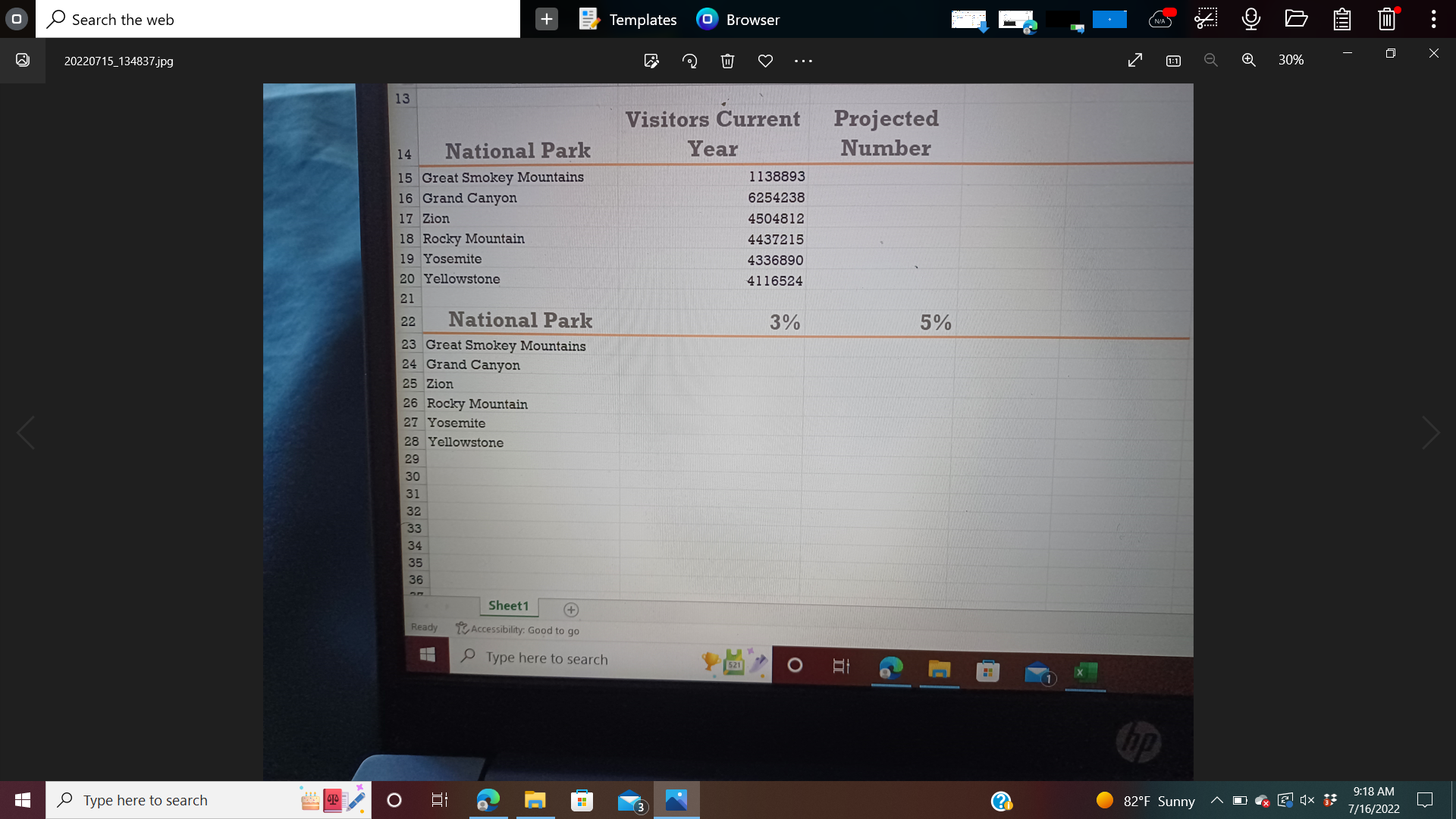1456x819 pixels.
Task: Open fullscreen view of the image
Action: (1135, 60)
